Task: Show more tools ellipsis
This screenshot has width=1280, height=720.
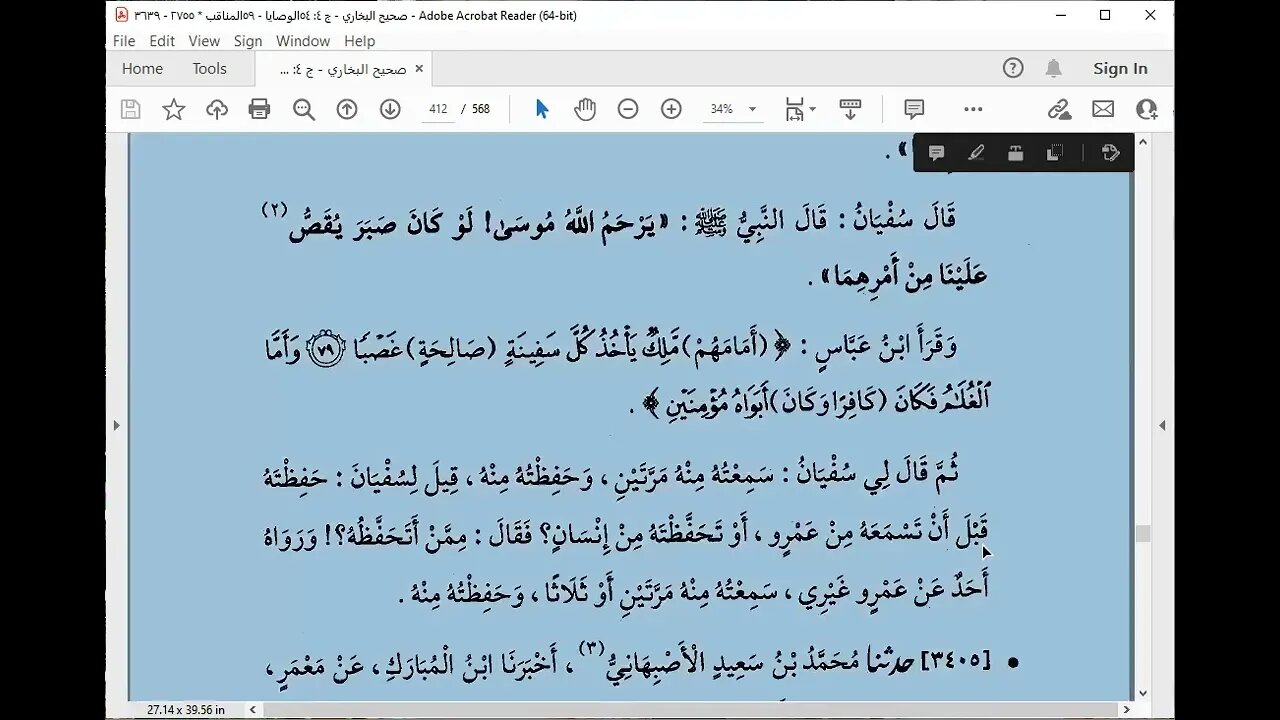Action: pos(973,109)
